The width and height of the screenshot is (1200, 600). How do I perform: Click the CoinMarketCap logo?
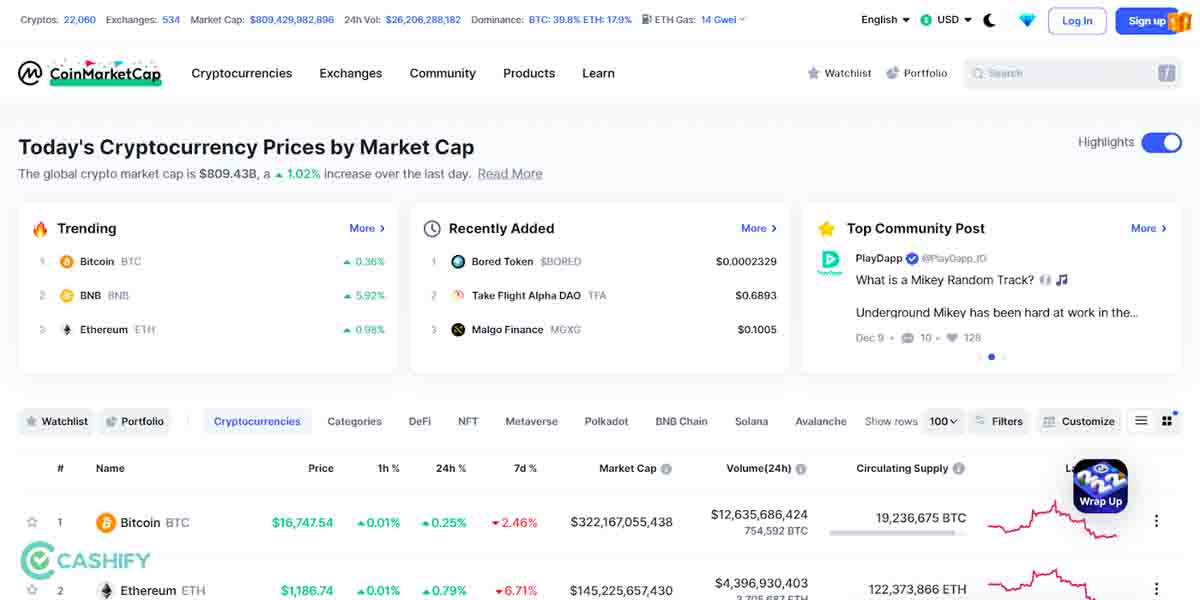88,72
